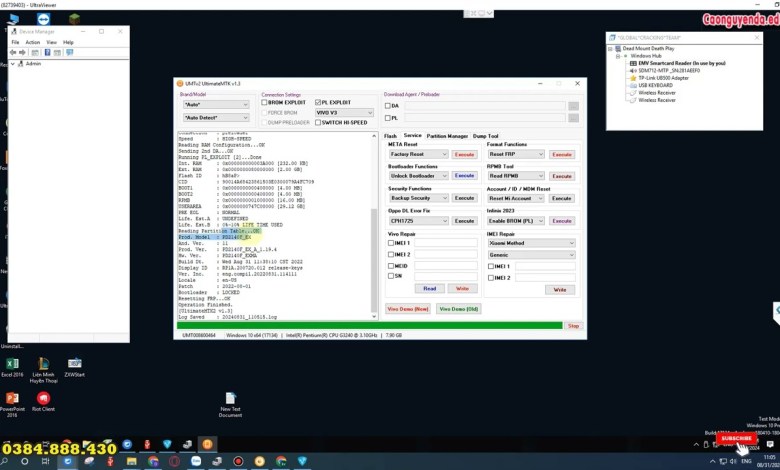Image resolution: width=780 pixels, height=470 pixels.
Task: Click the browse button next to DA field
Action: 573,105
